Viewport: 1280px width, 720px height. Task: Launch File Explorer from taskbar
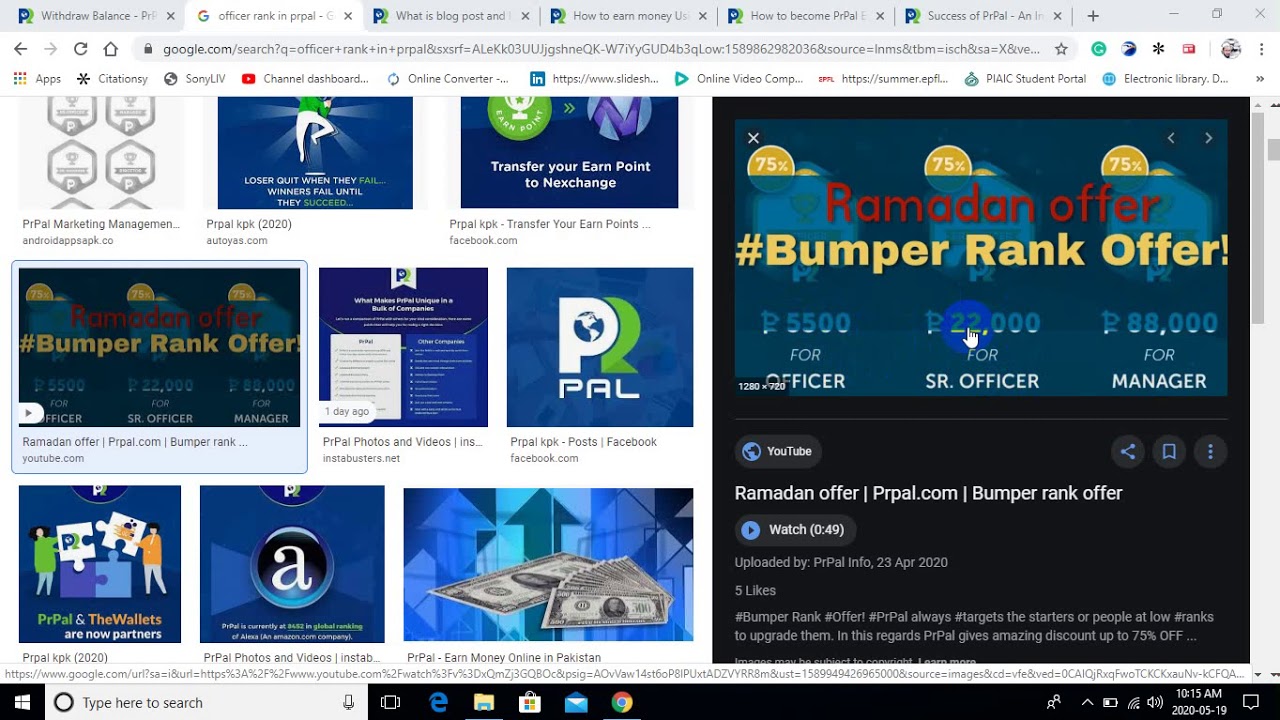pos(484,703)
